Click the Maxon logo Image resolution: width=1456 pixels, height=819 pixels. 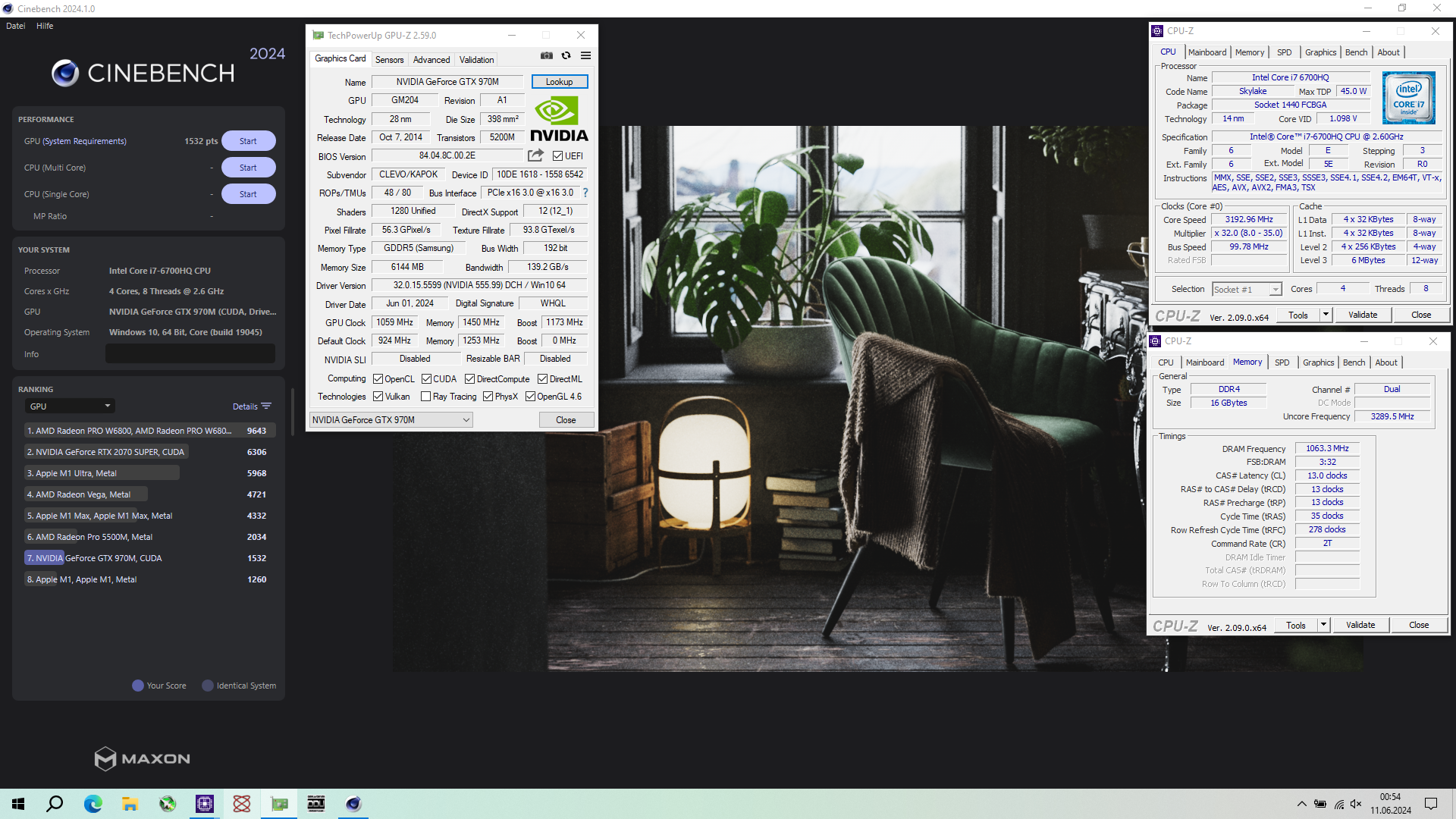coord(143,758)
